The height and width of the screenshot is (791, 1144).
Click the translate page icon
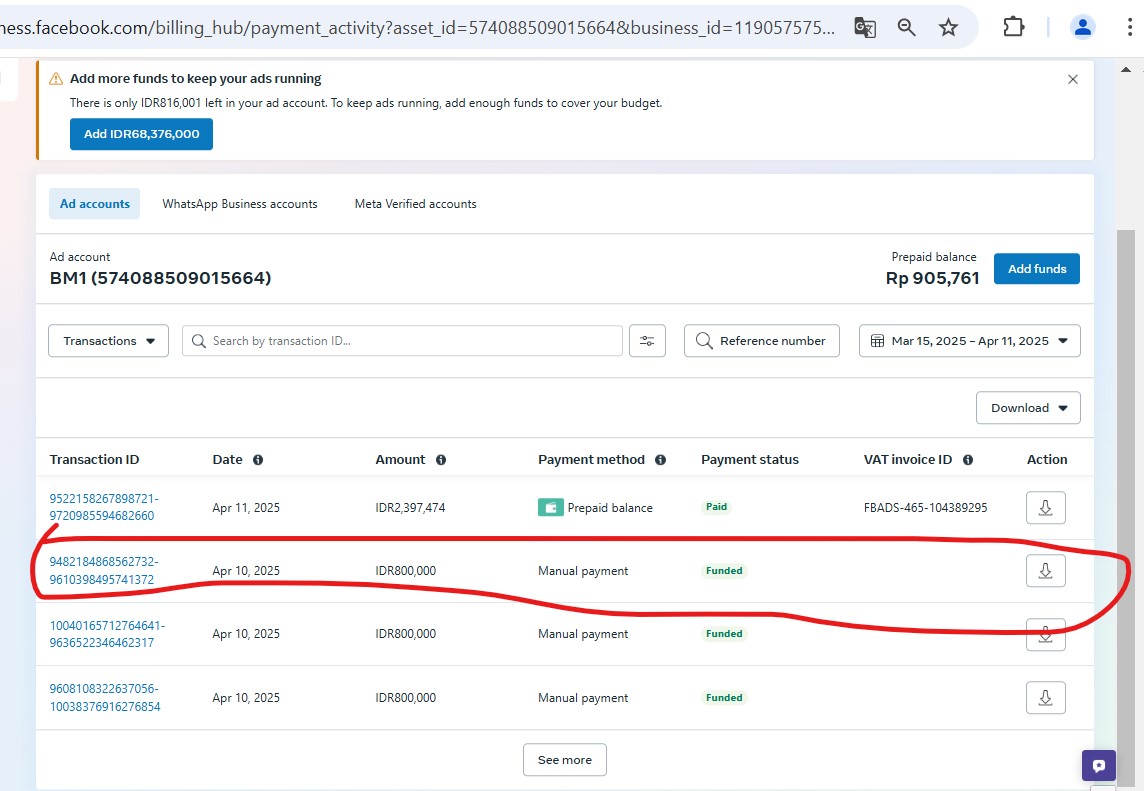(x=865, y=28)
